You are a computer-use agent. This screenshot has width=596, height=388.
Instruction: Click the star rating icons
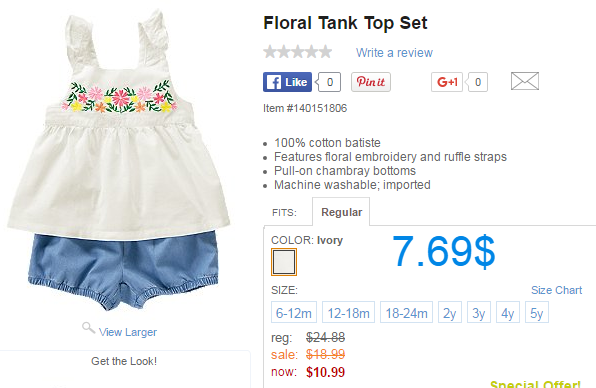pos(298,52)
